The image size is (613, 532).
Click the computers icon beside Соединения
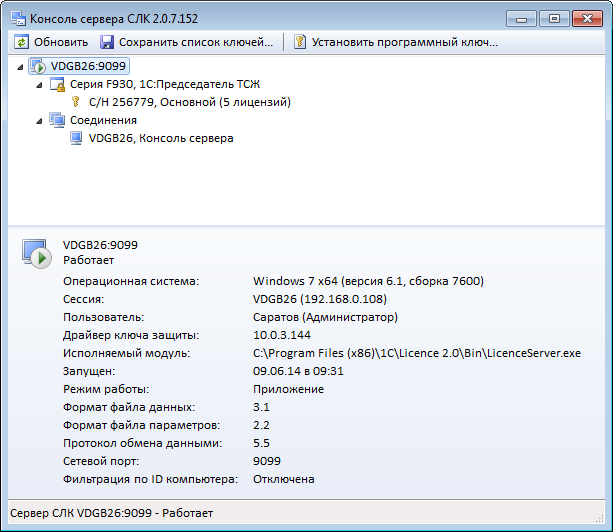pos(57,120)
